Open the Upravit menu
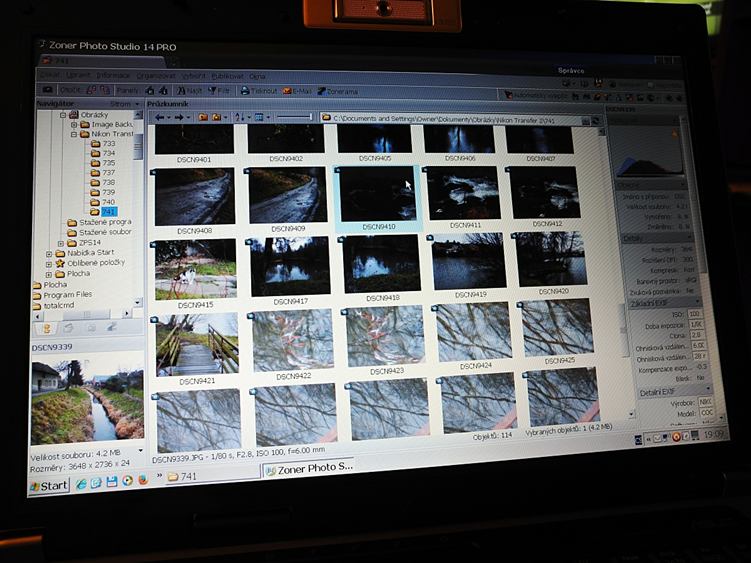 tap(78, 75)
